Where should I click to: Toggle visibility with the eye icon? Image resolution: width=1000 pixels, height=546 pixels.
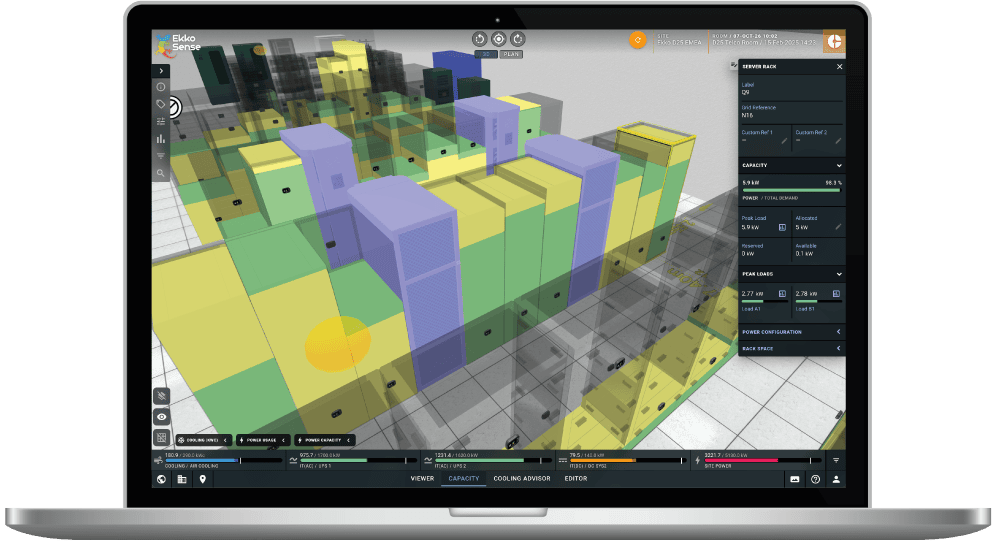tap(162, 417)
